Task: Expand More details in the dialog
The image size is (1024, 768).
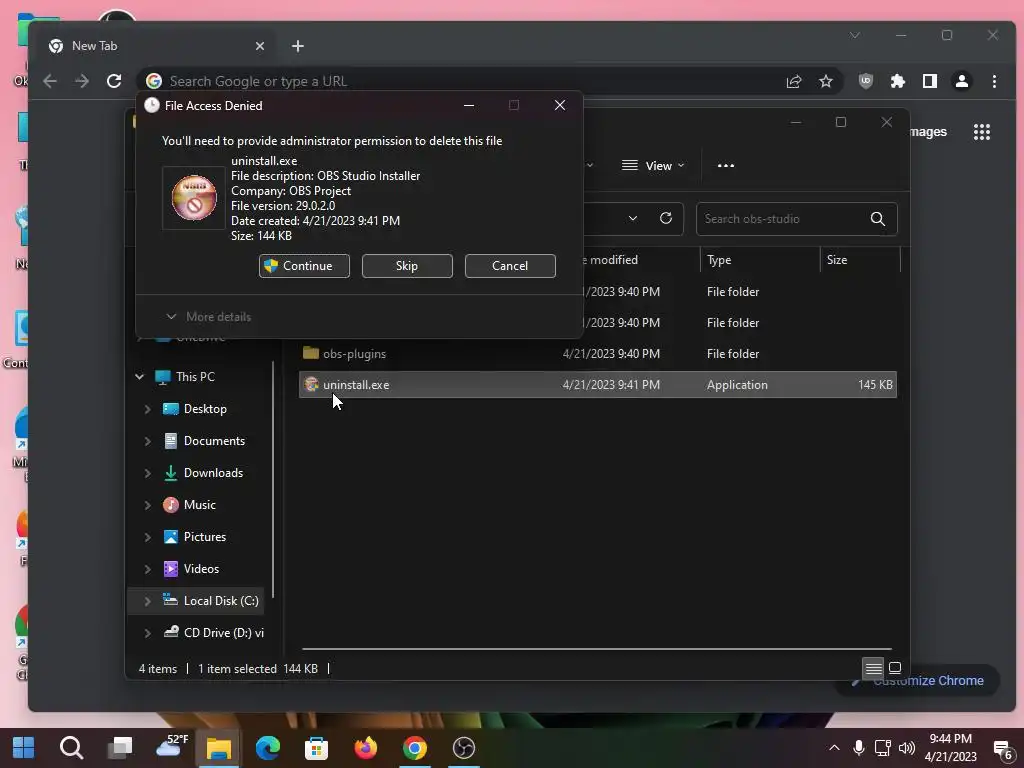Action: pos(208,317)
